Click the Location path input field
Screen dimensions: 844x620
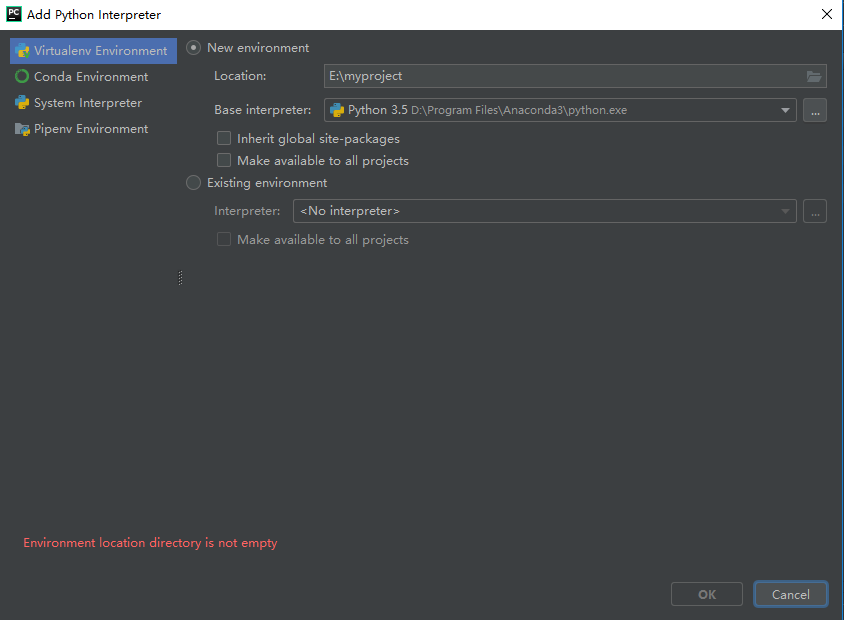[x=560, y=76]
